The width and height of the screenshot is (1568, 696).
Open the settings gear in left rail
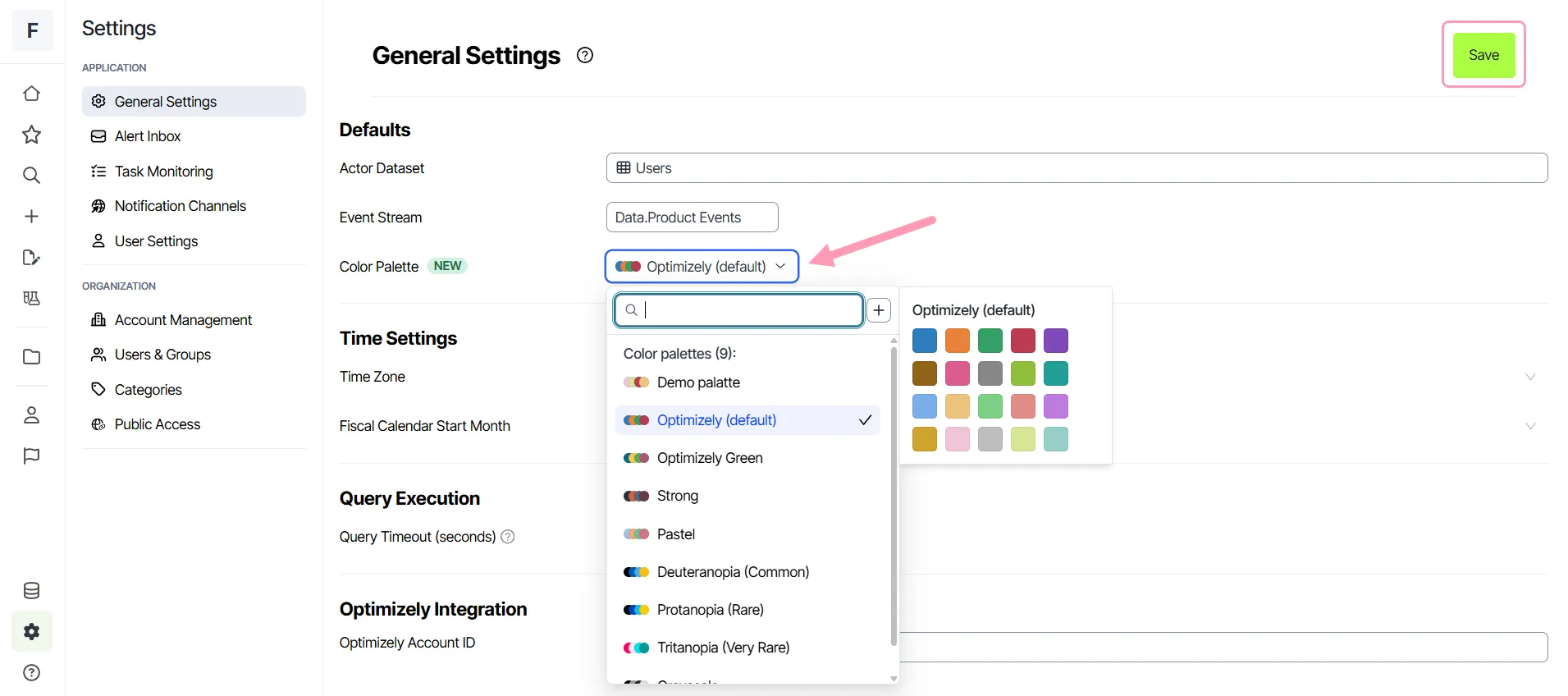coord(31,631)
